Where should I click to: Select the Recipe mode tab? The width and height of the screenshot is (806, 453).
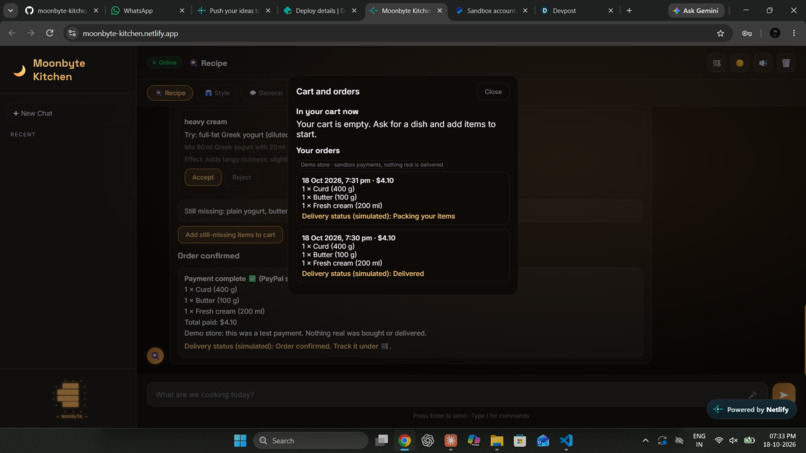[170, 93]
